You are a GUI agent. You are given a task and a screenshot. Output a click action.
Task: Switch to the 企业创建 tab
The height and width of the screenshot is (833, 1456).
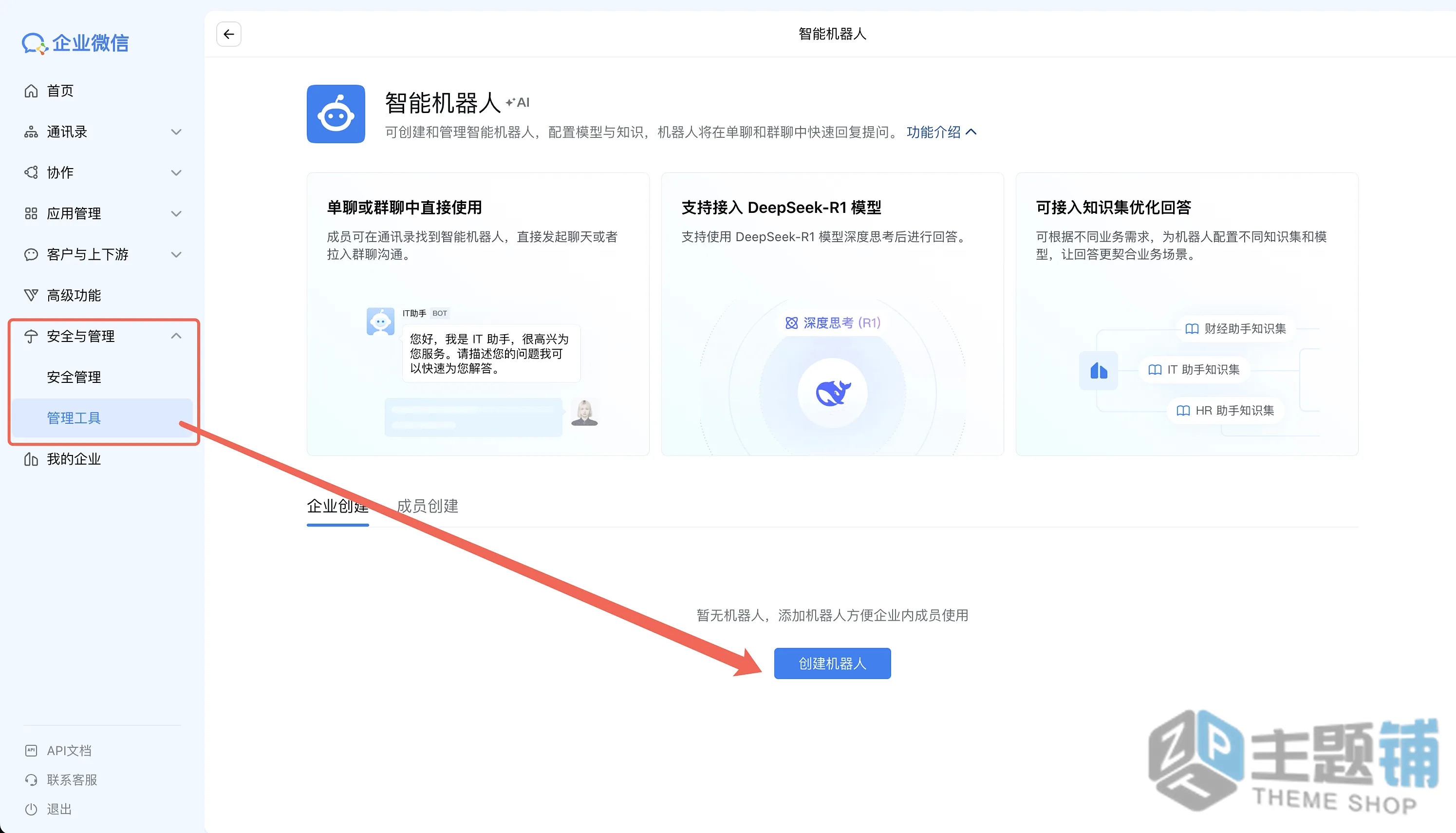337,506
